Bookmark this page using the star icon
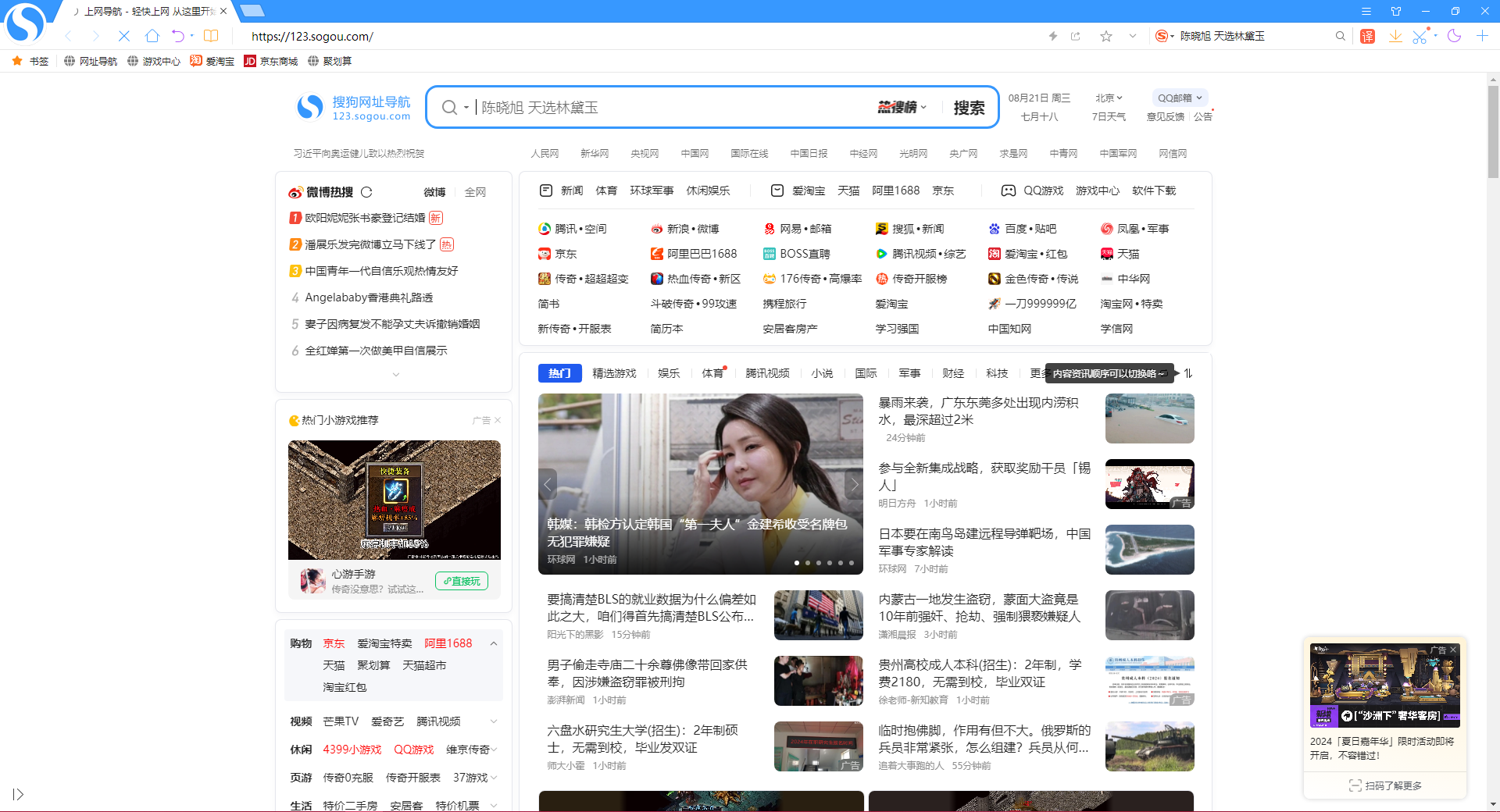The width and height of the screenshot is (1500, 812). 1105,36
